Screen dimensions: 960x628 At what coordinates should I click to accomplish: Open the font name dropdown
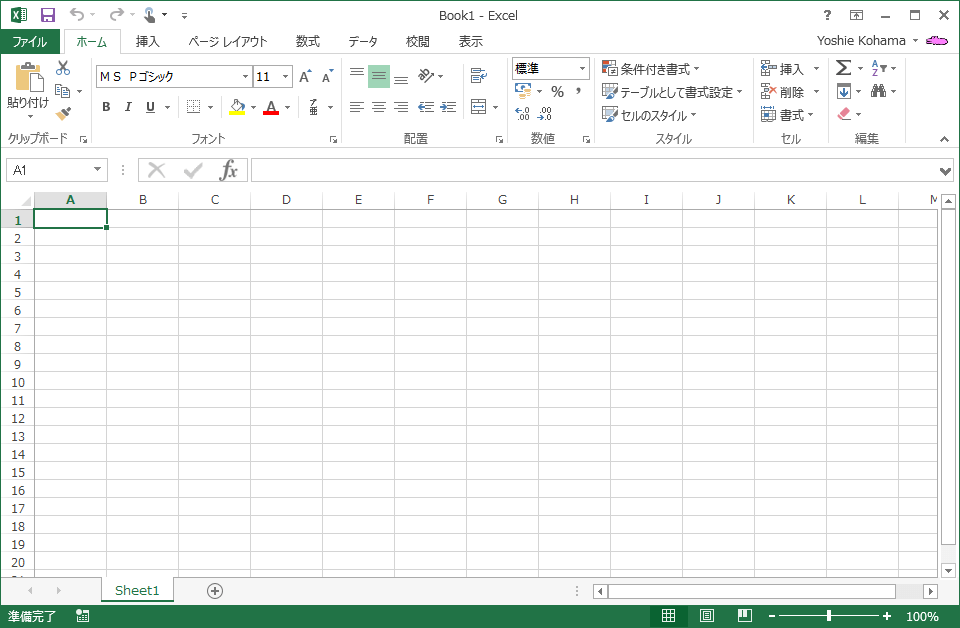[x=245, y=77]
